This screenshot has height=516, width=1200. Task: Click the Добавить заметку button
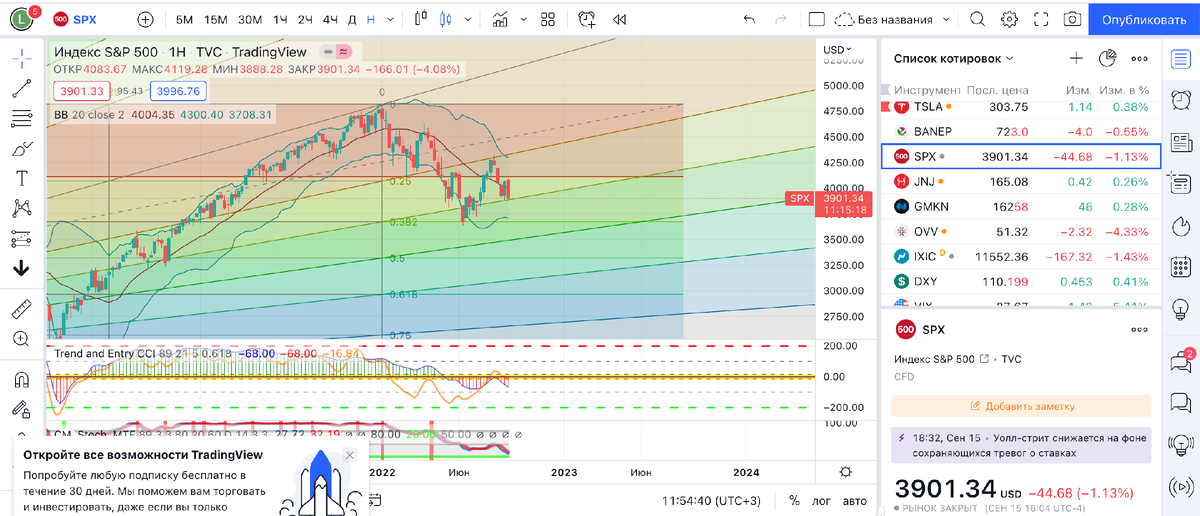pos(1021,406)
